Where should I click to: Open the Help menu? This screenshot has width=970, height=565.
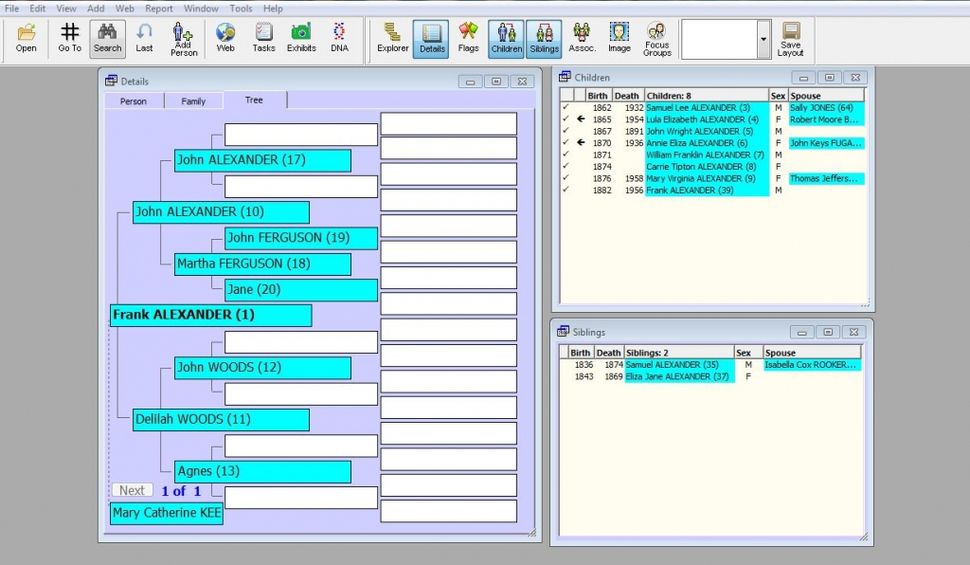[273, 9]
